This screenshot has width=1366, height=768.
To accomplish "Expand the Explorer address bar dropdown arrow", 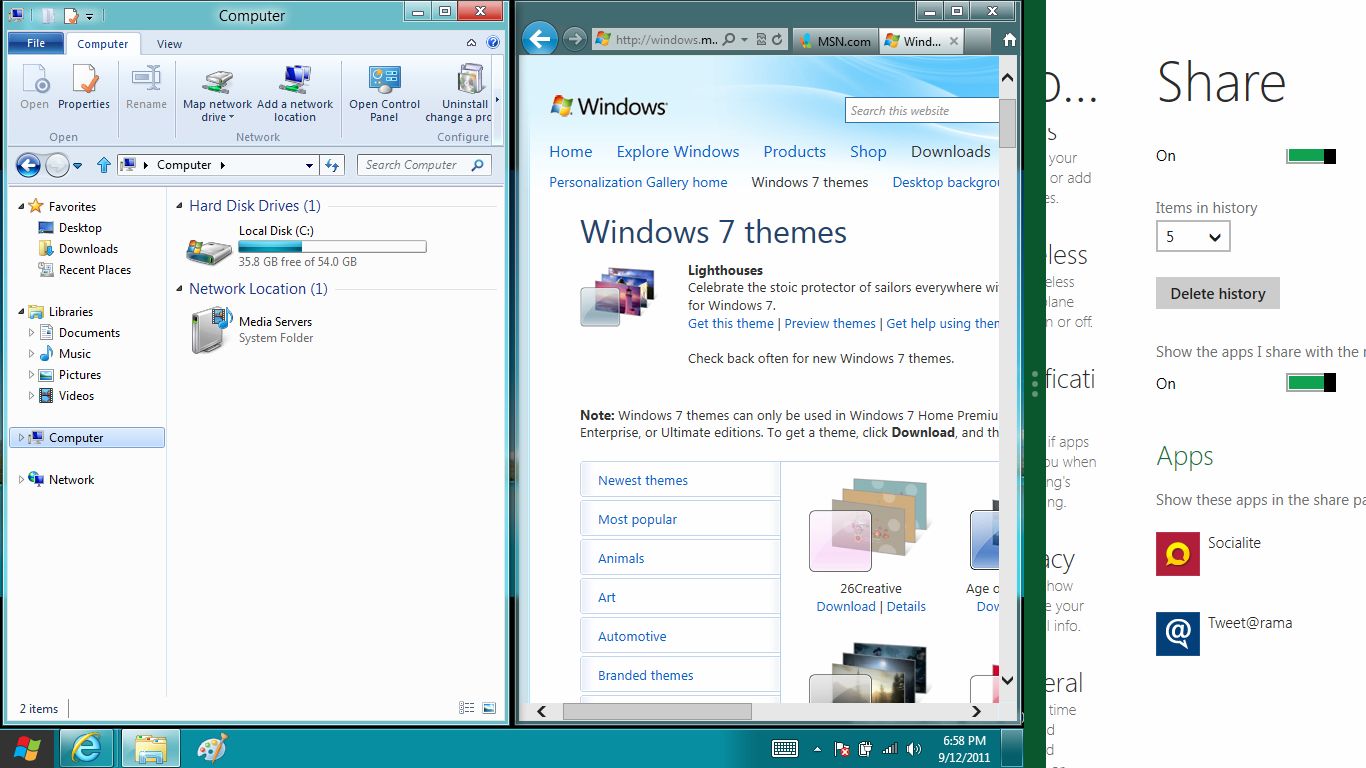I will coord(309,165).
